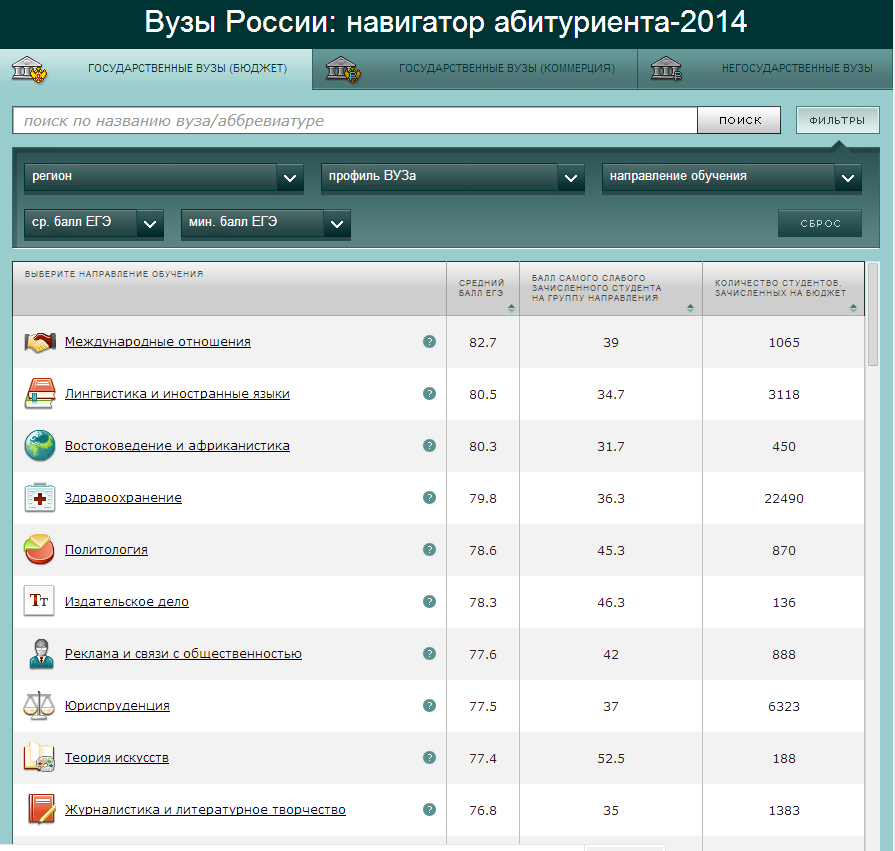The width and height of the screenshot is (895, 851).
Task: Click the Tt icon for Издательское дело
Action: [39, 601]
